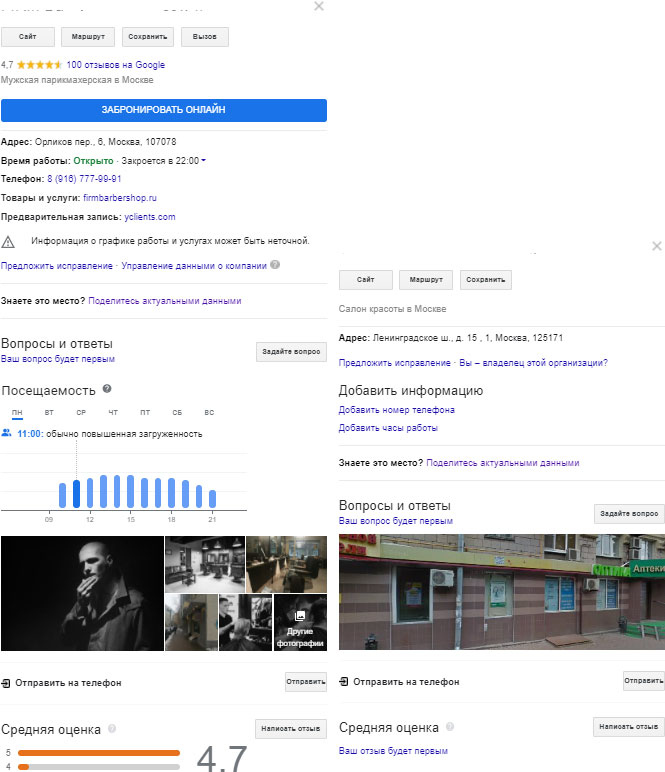Click Добавить часы работы link

click(388, 428)
